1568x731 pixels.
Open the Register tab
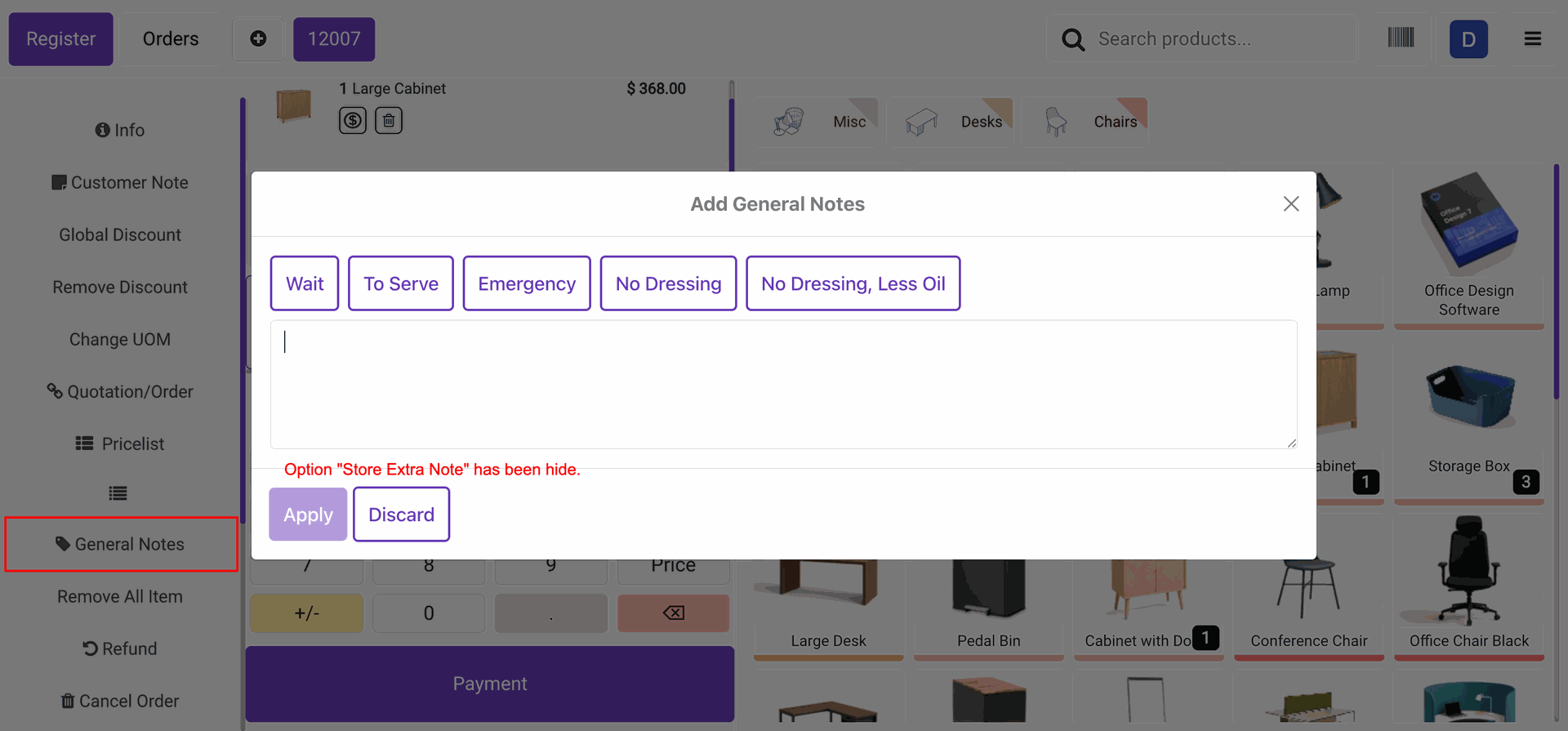coord(61,39)
